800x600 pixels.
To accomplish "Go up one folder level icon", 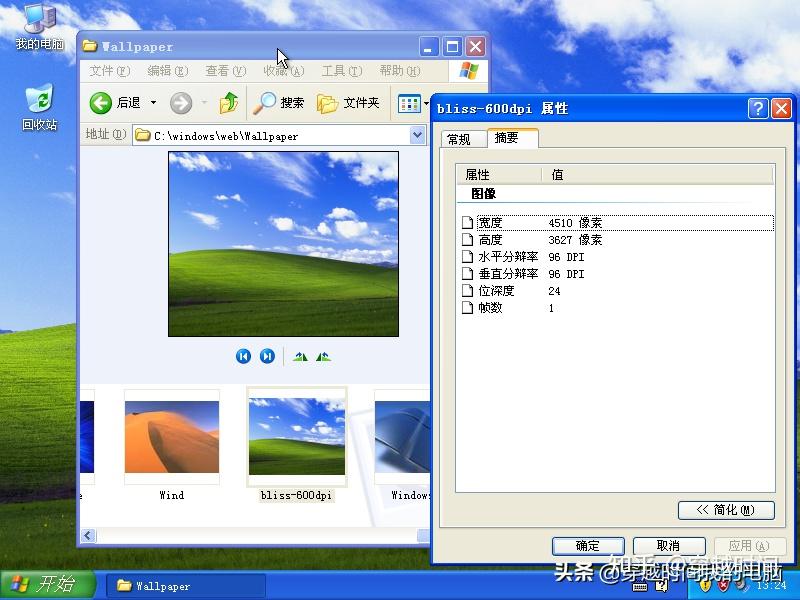I will tap(229, 103).
